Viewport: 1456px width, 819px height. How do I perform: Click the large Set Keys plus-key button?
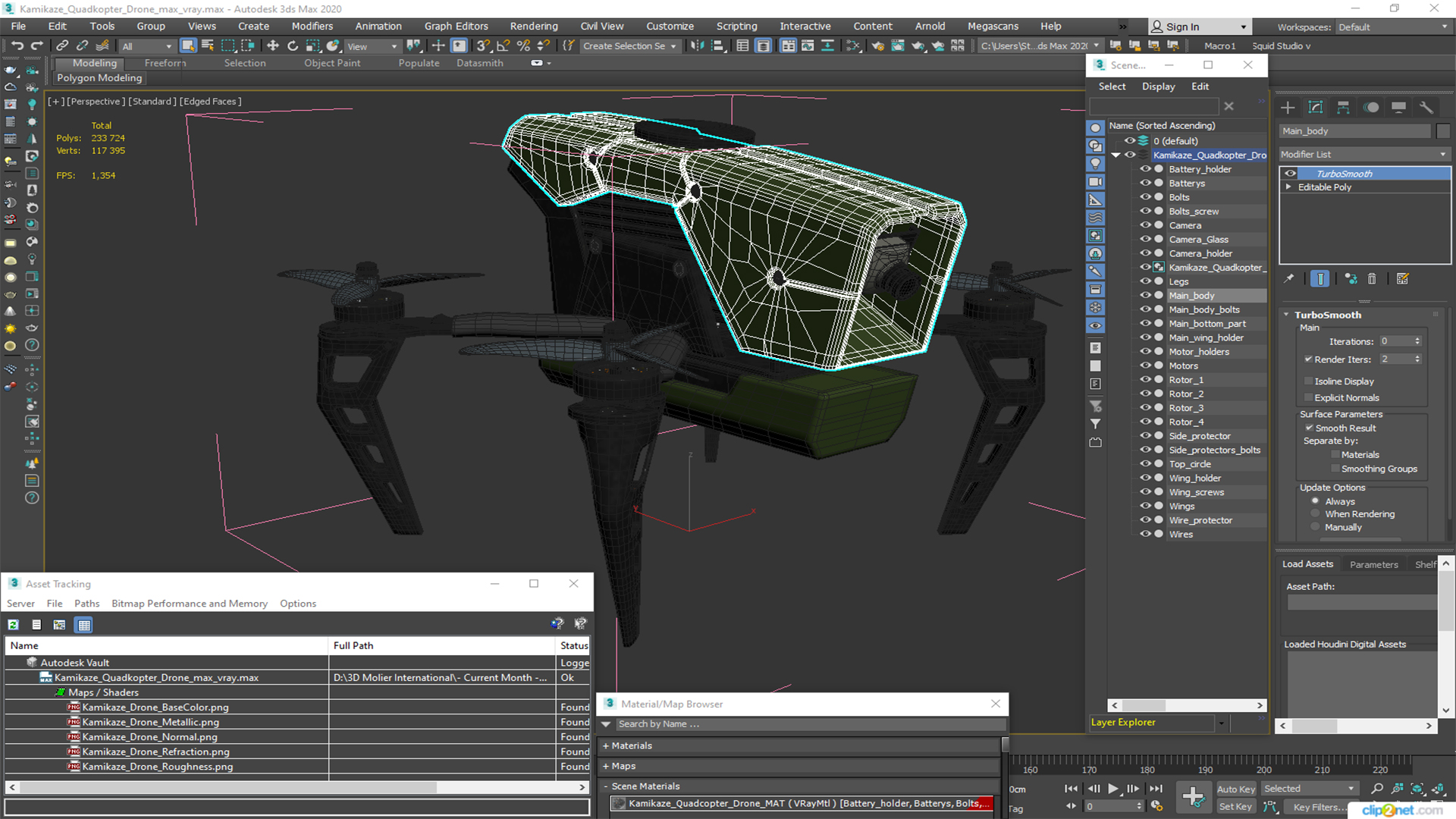click(x=1193, y=797)
